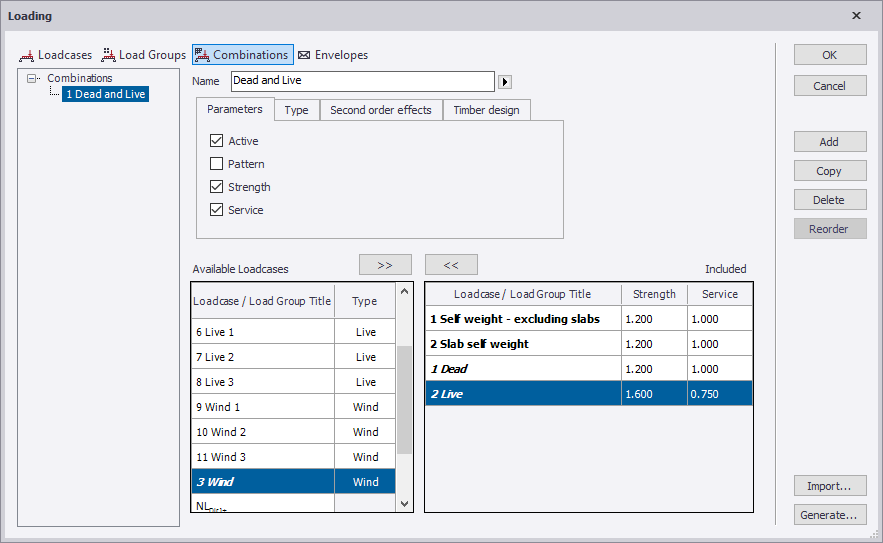The image size is (883, 543).
Task: Select '2 Live' included row
Action: 589,394
